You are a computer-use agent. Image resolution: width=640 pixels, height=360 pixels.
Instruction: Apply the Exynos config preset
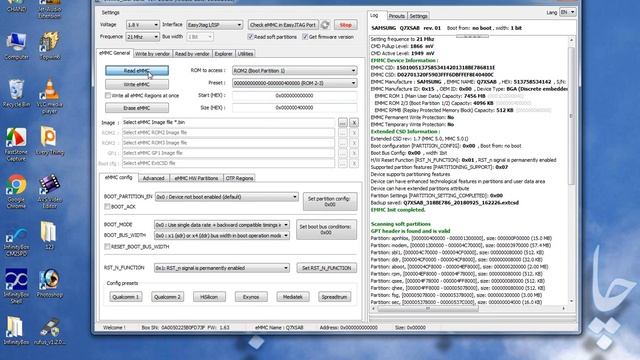251,297
